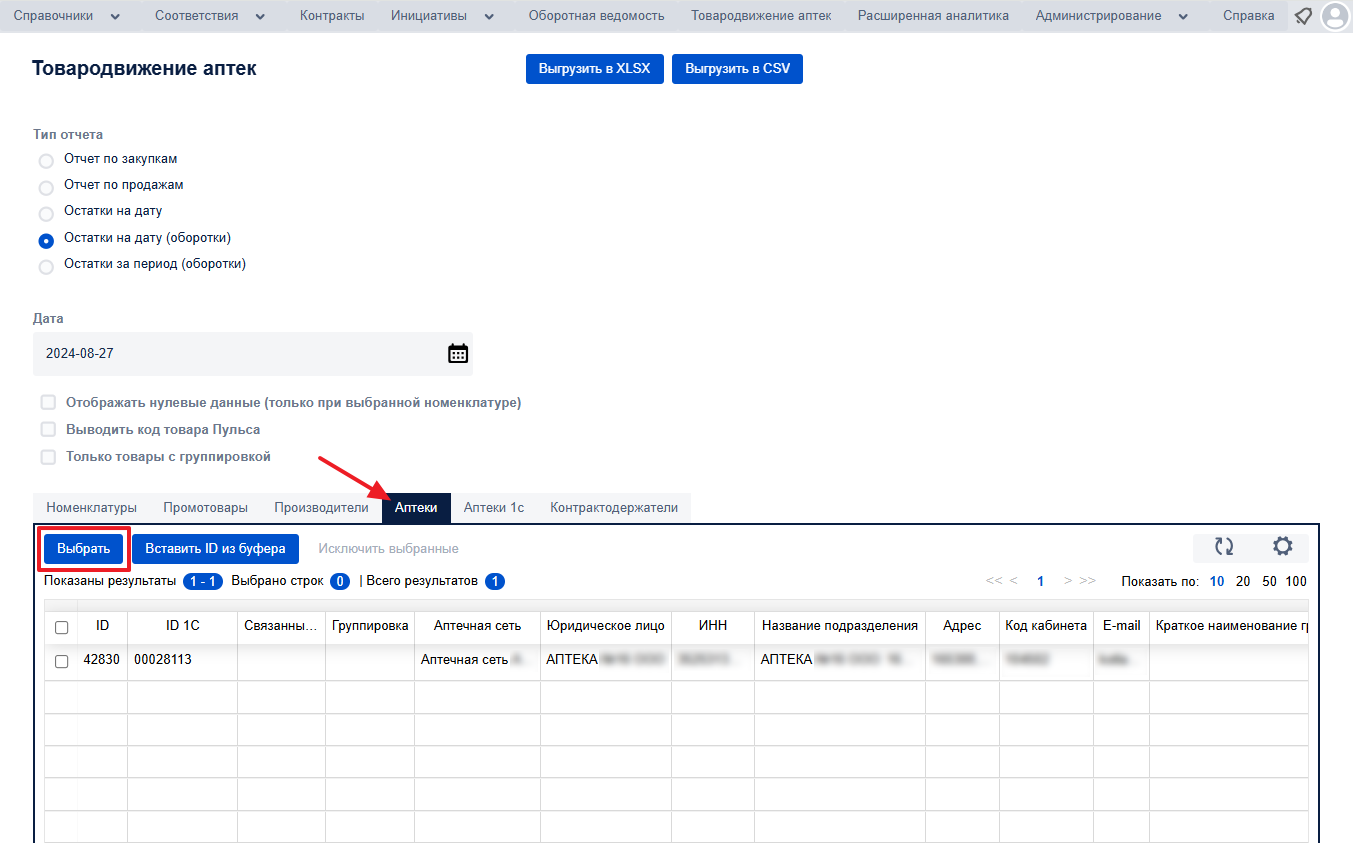1353x843 pixels.
Task: Click Выгрузить в CSV button
Action: point(737,69)
